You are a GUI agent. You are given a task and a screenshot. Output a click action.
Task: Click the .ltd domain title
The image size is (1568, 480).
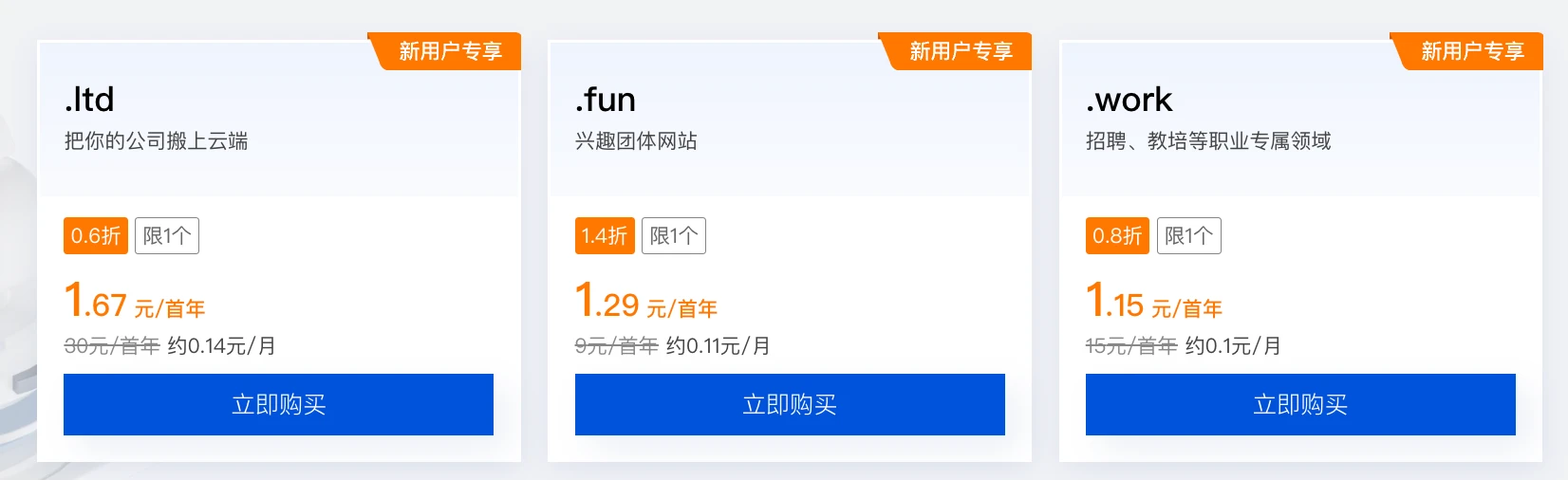click(89, 100)
